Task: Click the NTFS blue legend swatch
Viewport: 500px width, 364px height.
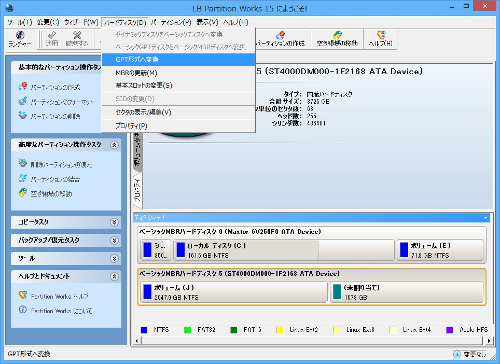Action: (144, 330)
